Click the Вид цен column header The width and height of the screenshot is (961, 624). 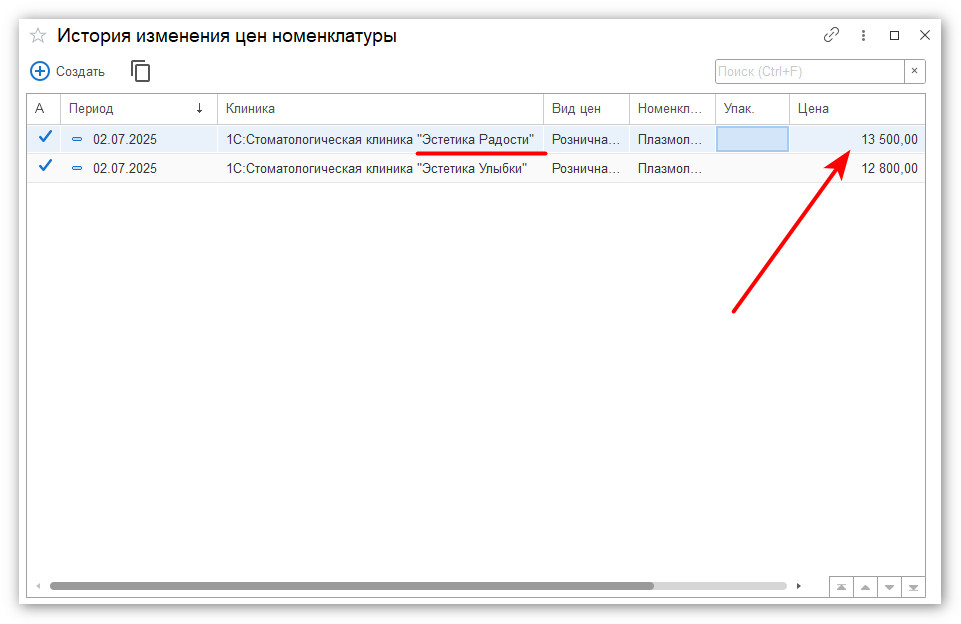[586, 108]
